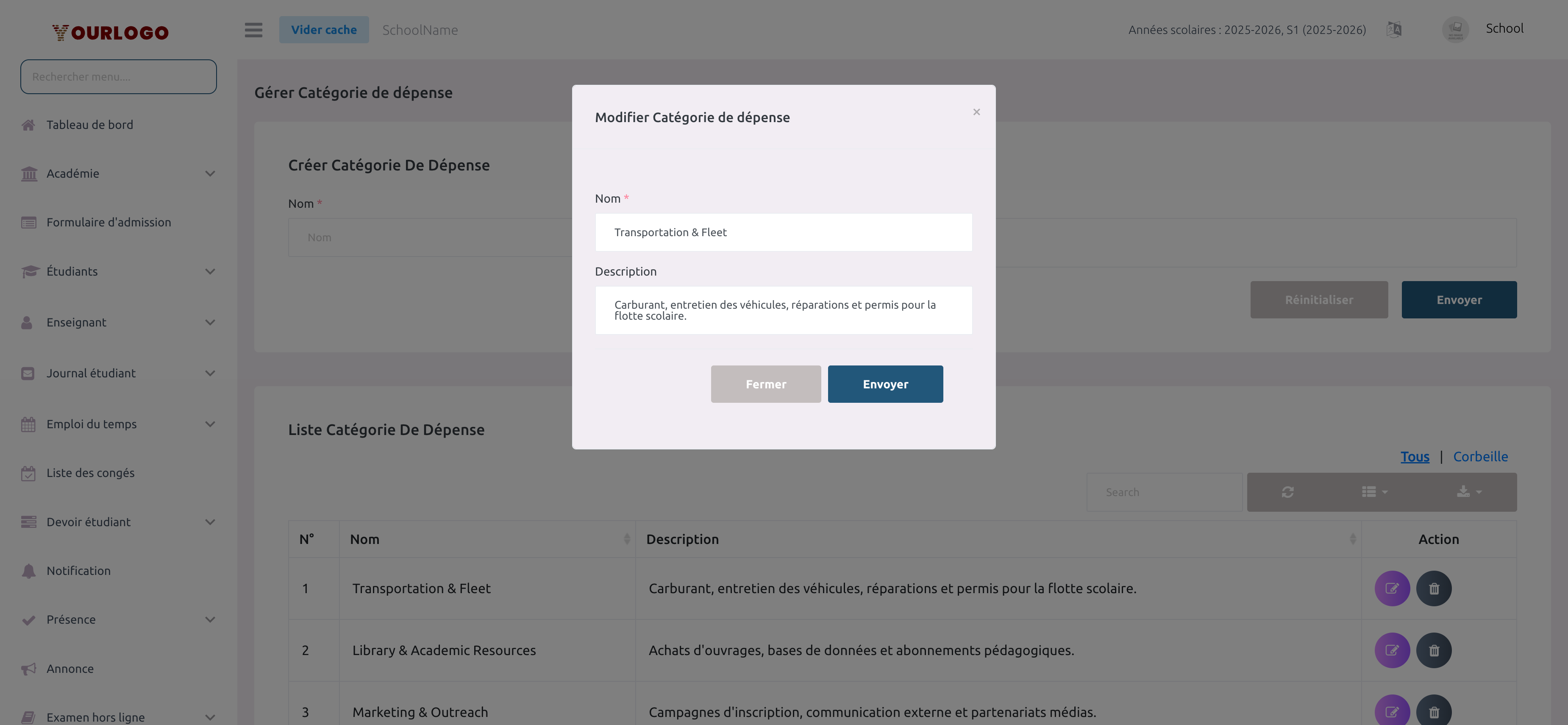Click the School profile avatar

tap(1455, 28)
